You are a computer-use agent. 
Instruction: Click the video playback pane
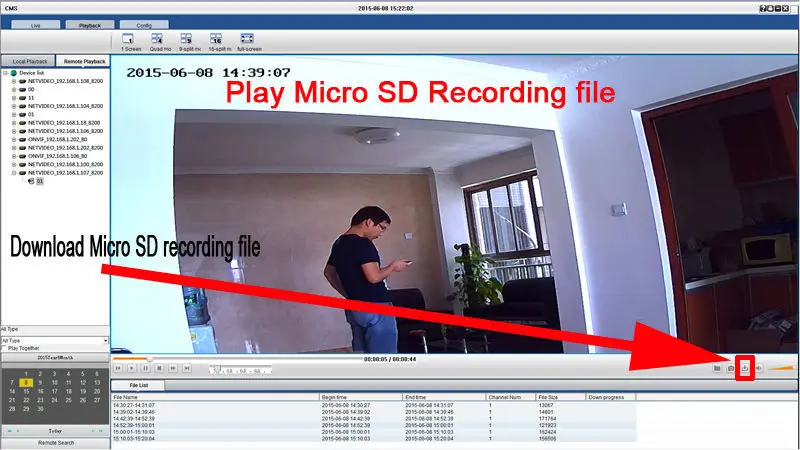point(454,204)
